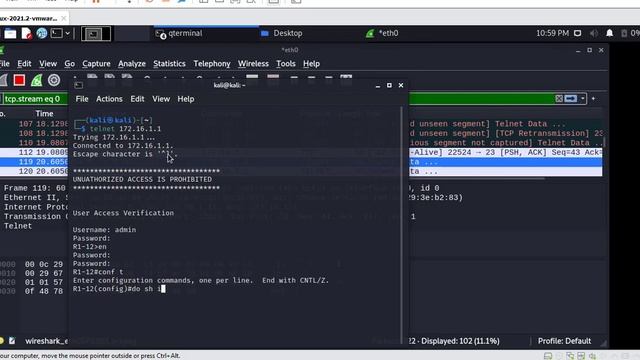The width and height of the screenshot is (640, 360).
Task: Select packet 107 row in Wireshark
Action: pos(301,124)
